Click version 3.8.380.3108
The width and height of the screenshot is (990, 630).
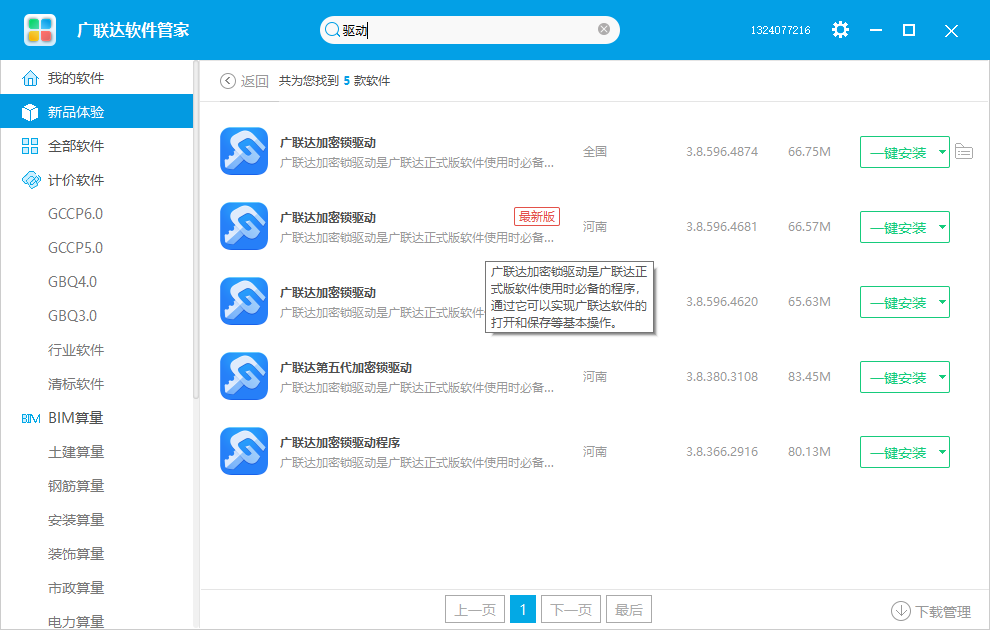coord(722,377)
